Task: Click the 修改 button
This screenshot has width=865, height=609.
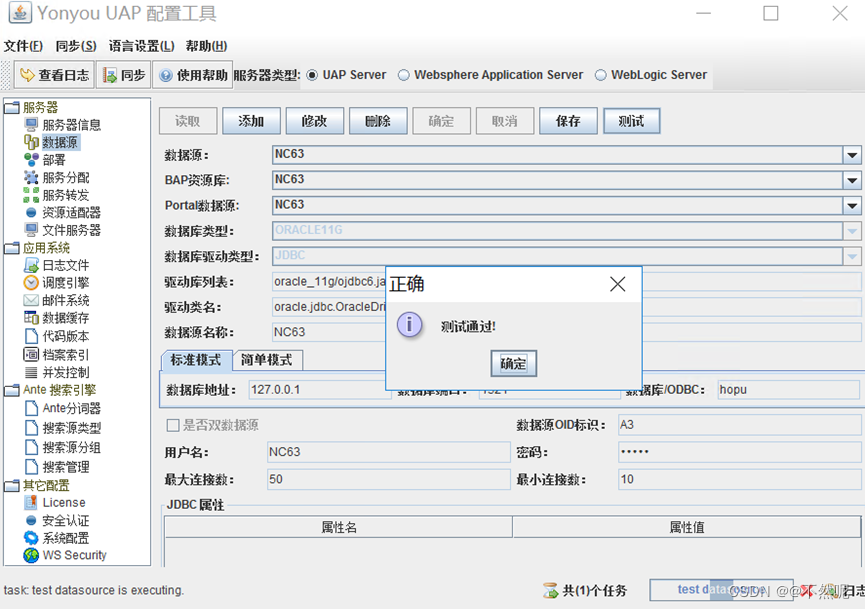Action: coord(315,121)
